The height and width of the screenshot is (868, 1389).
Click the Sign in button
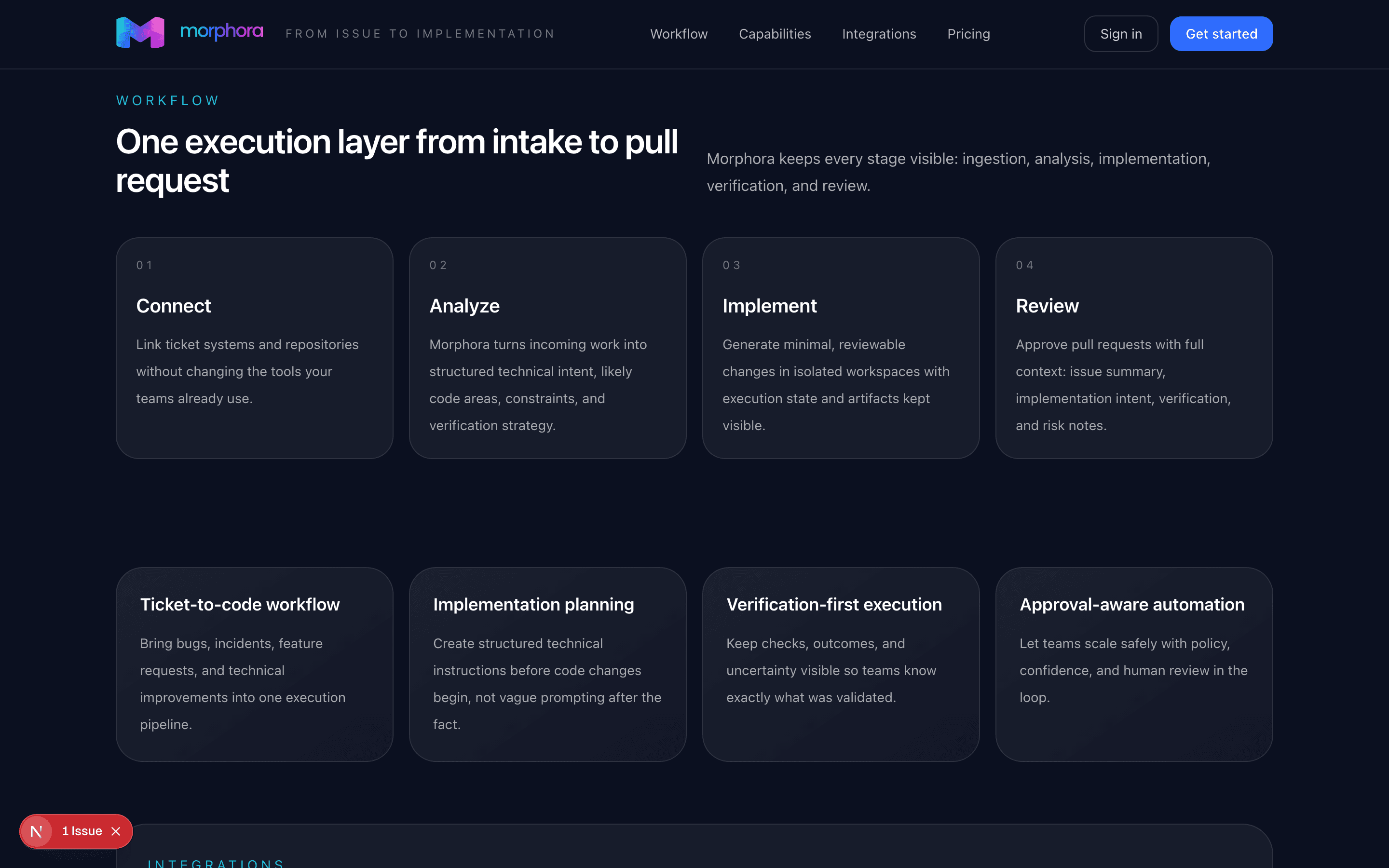[x=1120, y=33]
